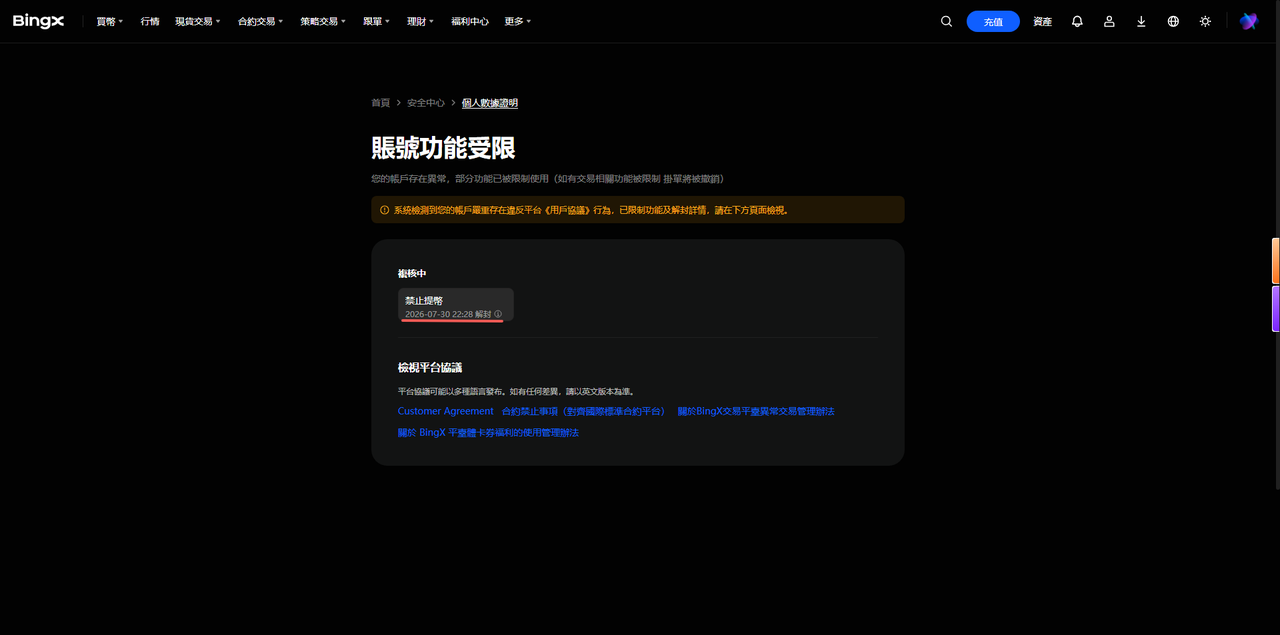
Task: Click the orange 用戶協議 warning banner
Action: 638,210
